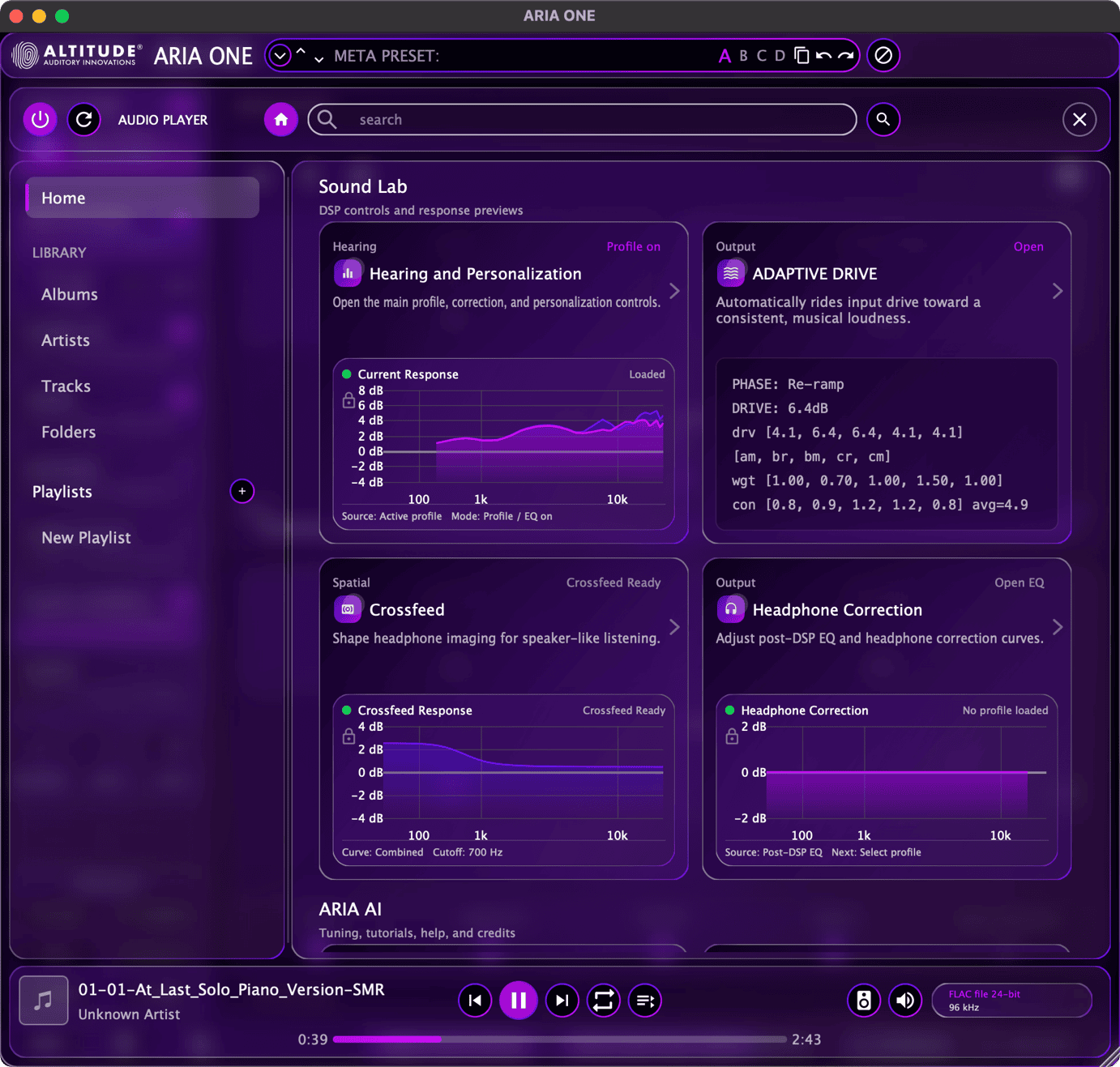Click the DRIVE: 6.4dB readout
Screen dimensions: 1120x1067
click(x=780, y=408)
